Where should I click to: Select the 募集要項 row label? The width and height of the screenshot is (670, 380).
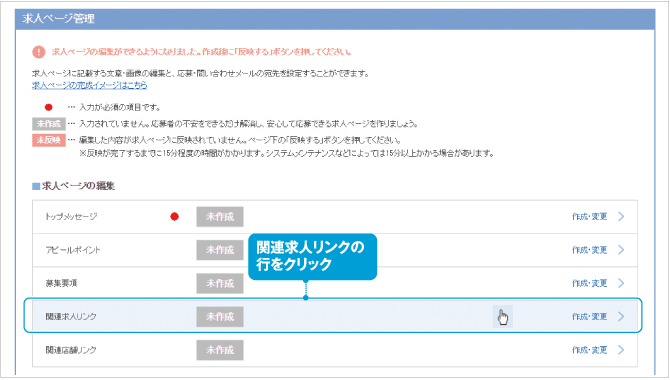[x=61, y=283]
